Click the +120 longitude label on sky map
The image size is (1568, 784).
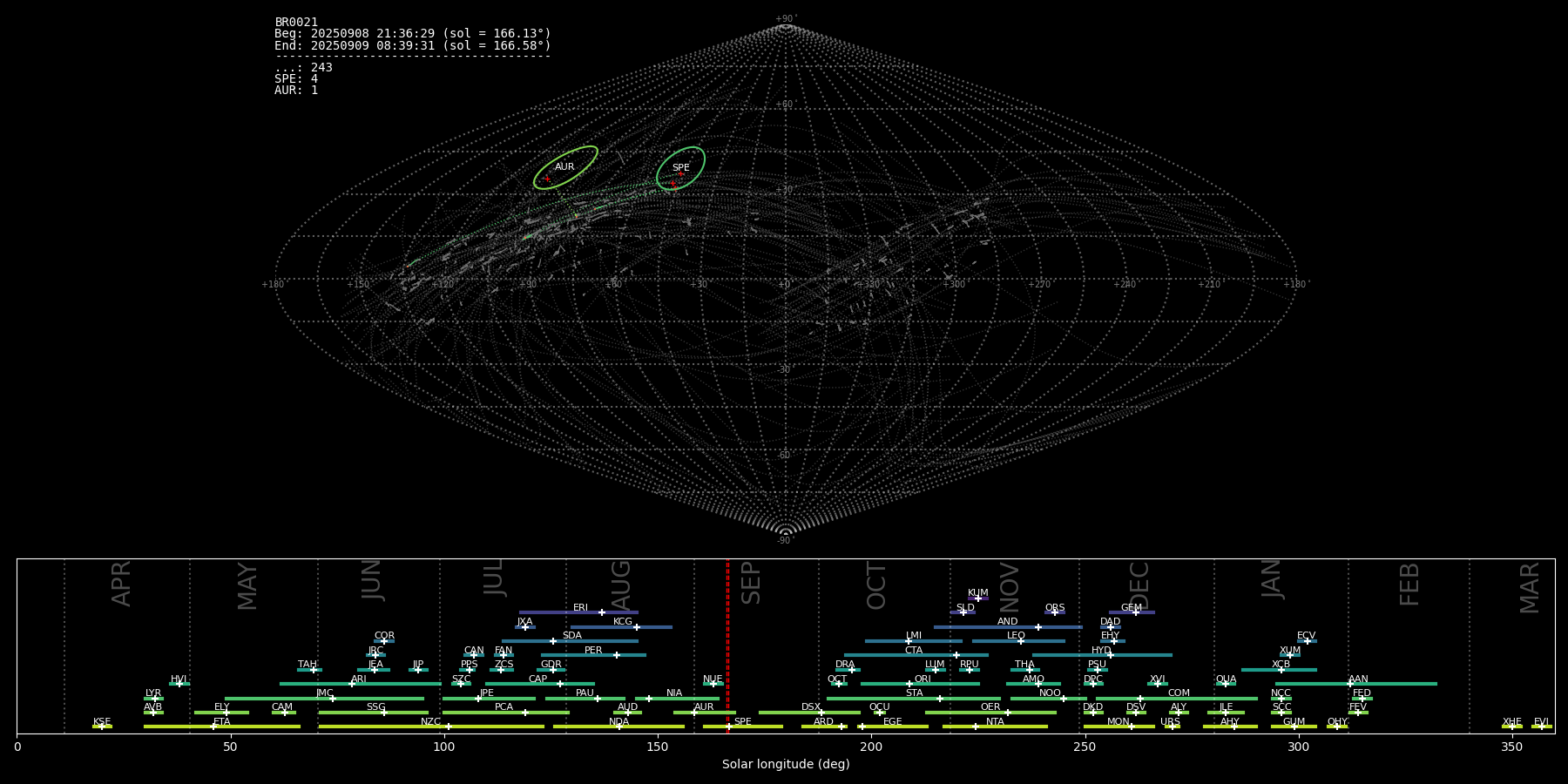point(443,285)
